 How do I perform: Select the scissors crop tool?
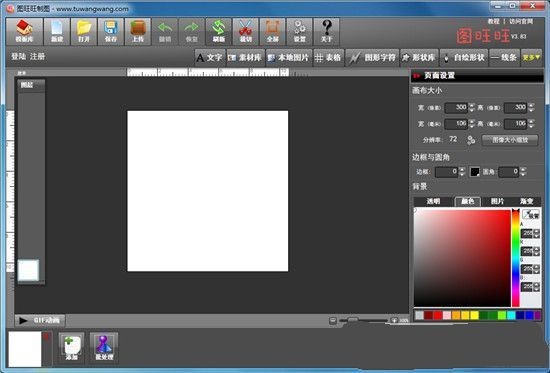246,32
